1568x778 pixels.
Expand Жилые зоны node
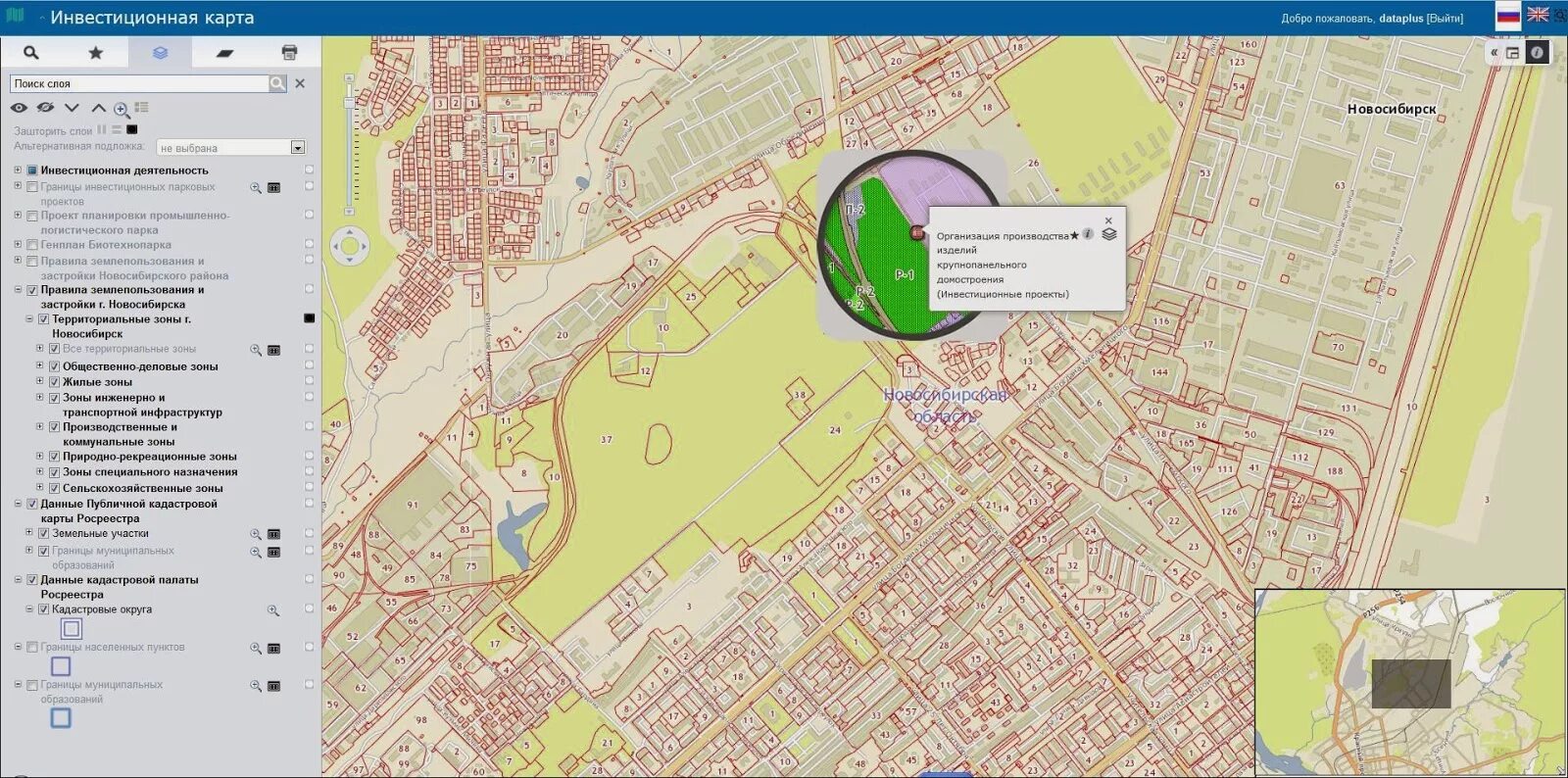click(x=40, y=381)
